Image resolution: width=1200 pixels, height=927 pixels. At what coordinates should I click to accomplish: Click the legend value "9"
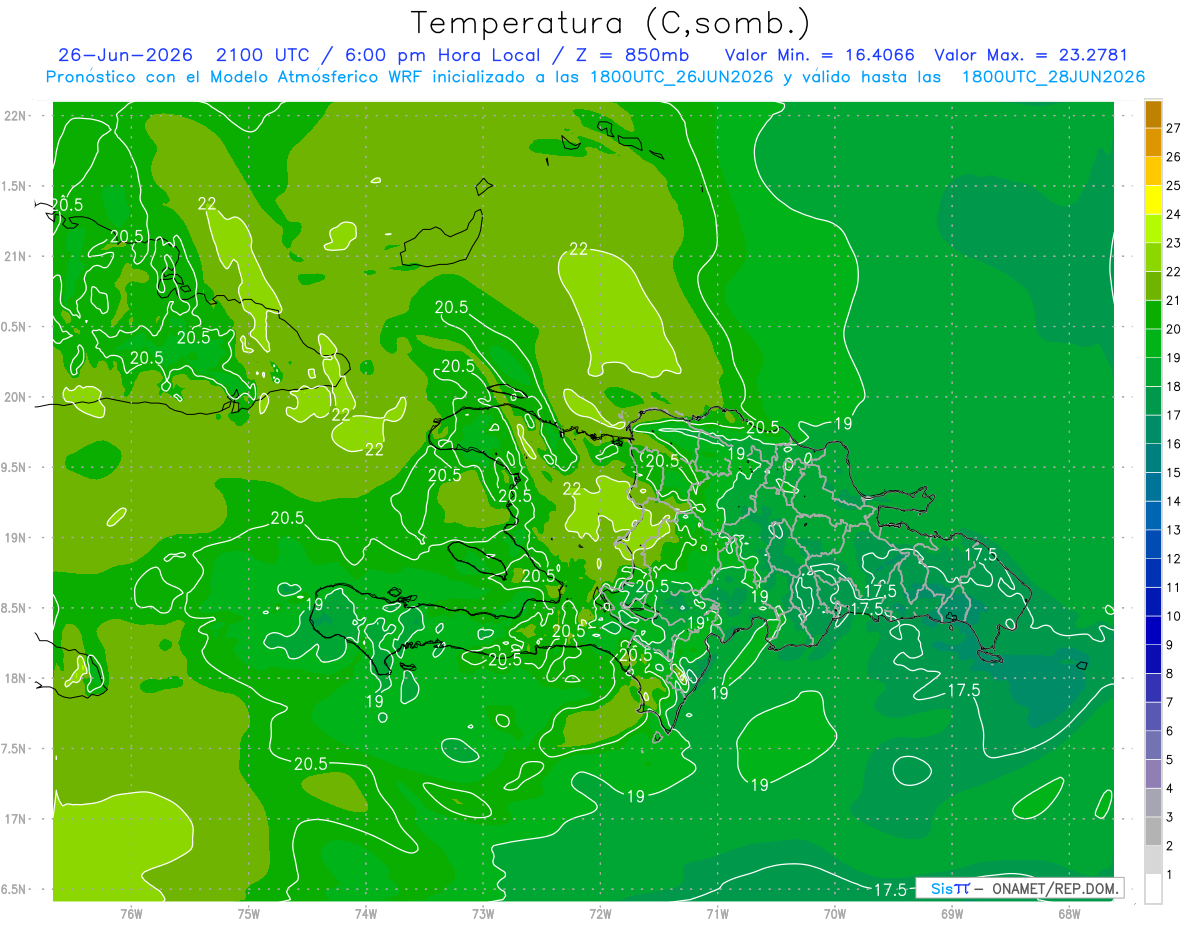point(1170,645)
